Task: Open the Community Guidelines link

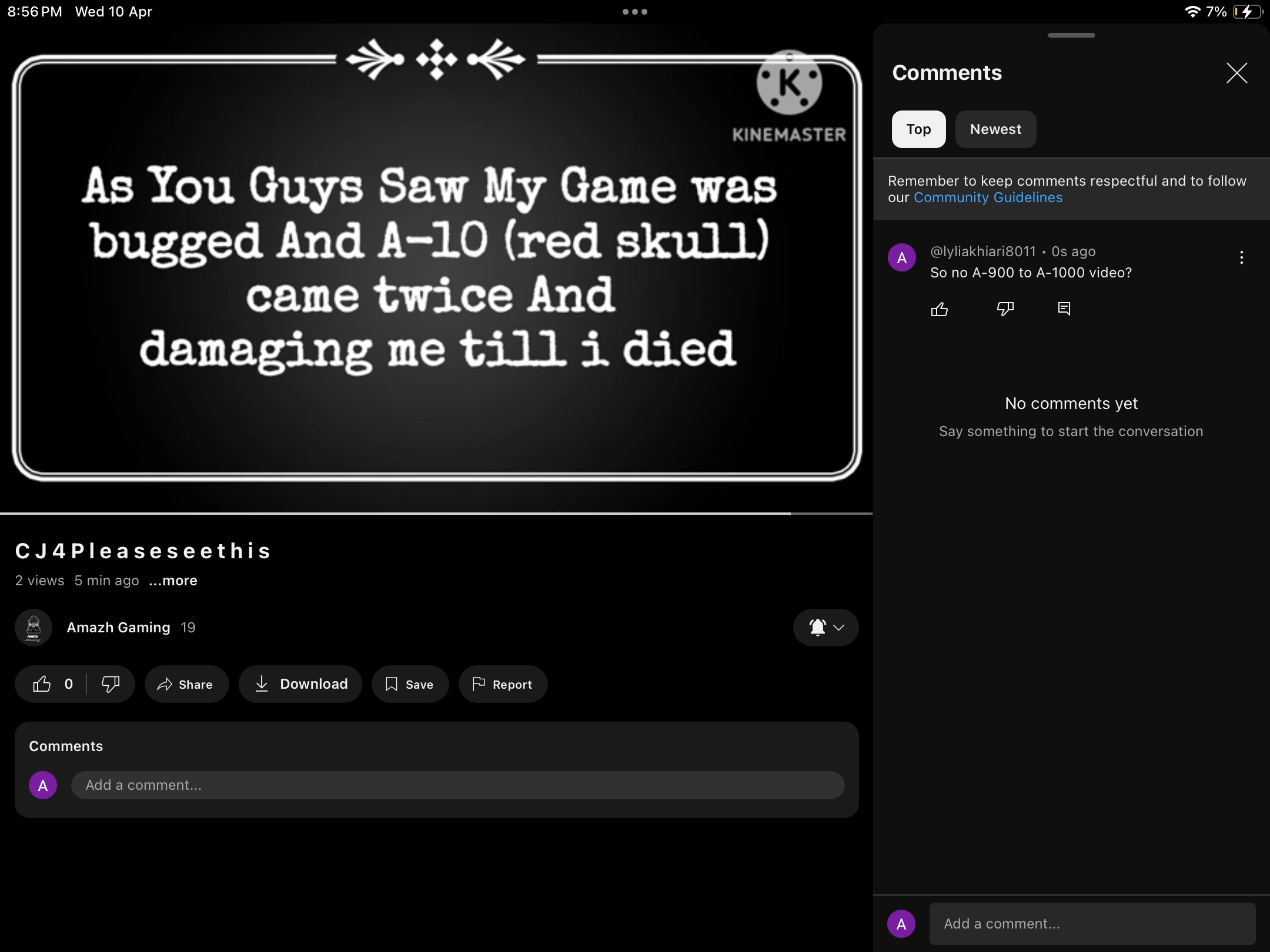Action: point(988,197)
